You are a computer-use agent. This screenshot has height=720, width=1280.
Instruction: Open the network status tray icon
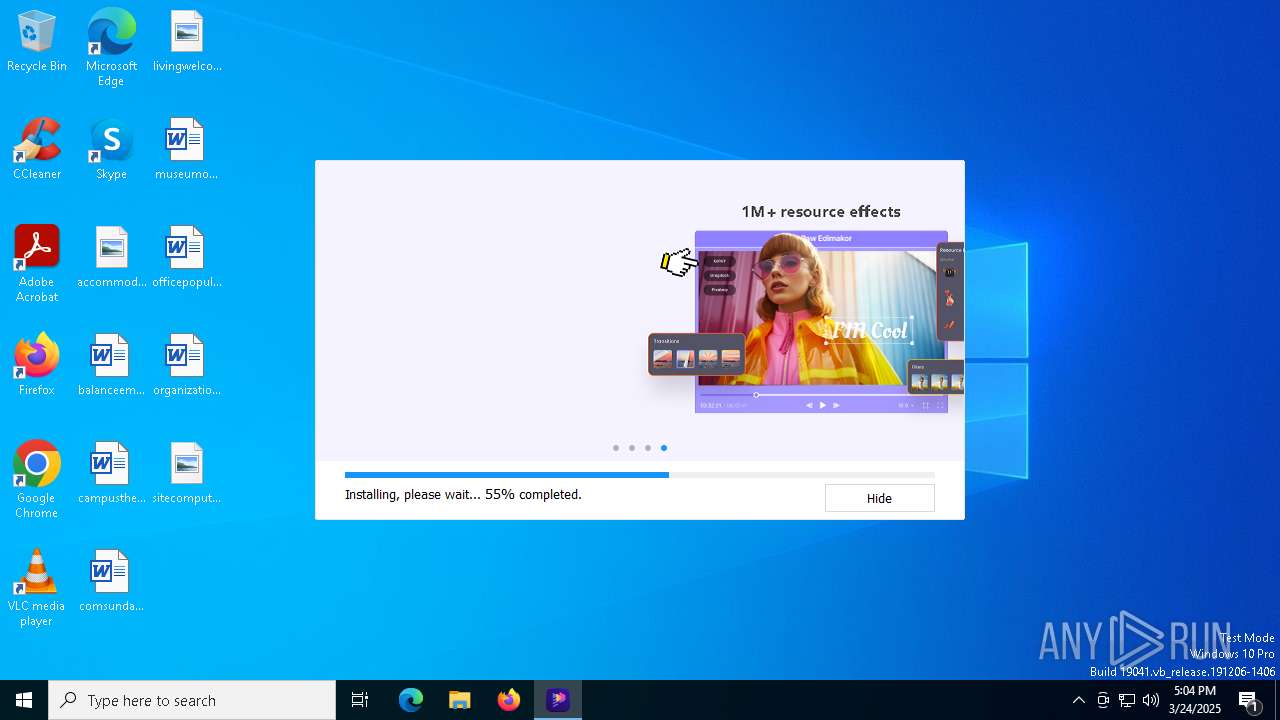pyautogui.click(x=1127, y=700)
